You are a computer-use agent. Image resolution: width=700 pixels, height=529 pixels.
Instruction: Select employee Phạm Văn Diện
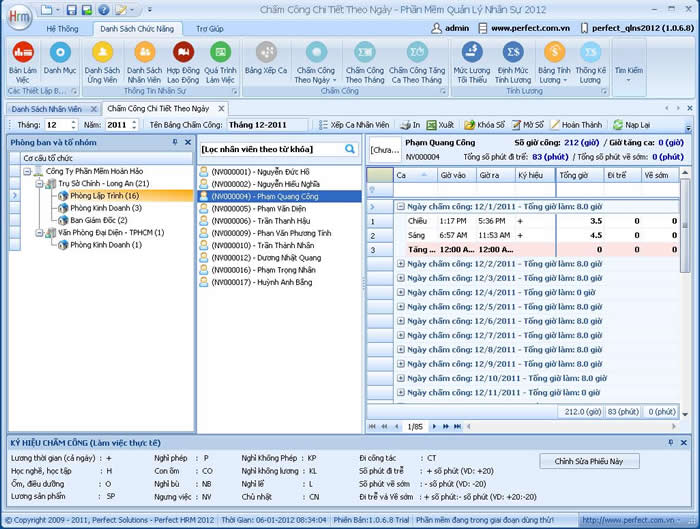click(258, 208)
